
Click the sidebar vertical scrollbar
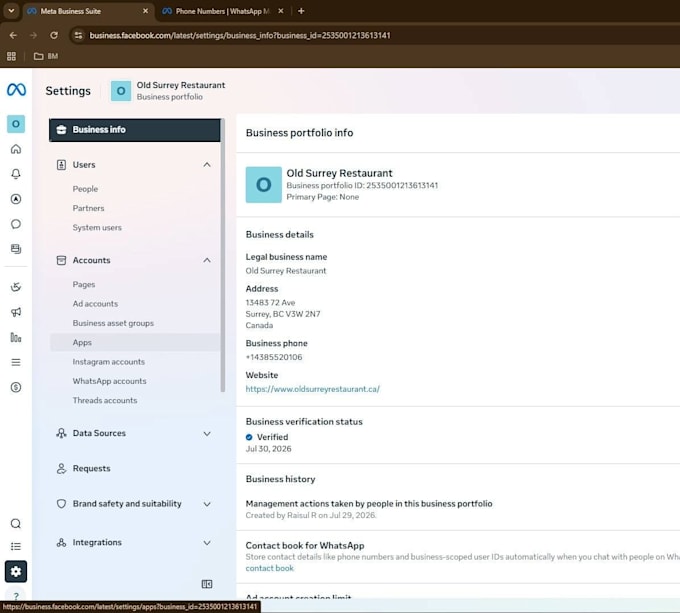pos(222,255)
